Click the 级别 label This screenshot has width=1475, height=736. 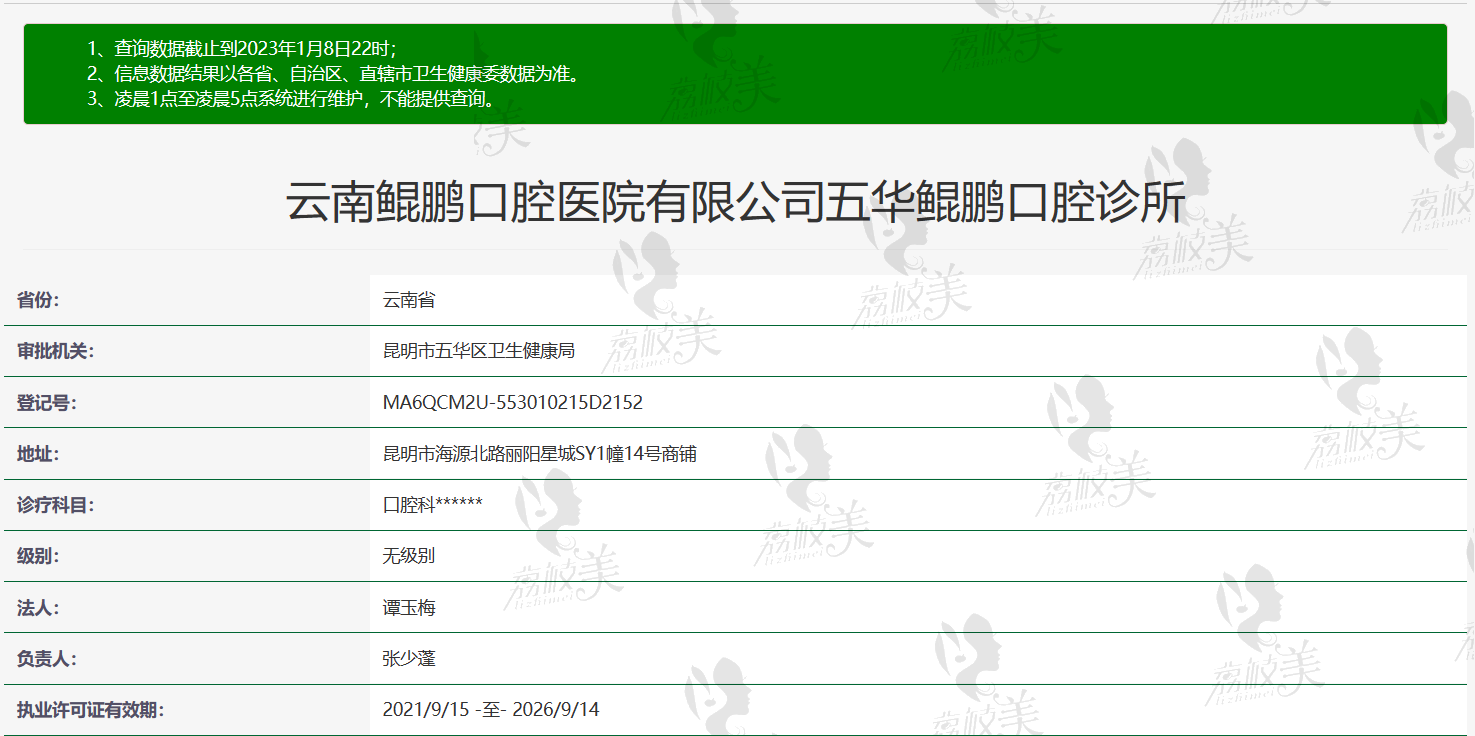tap(38, 556)
